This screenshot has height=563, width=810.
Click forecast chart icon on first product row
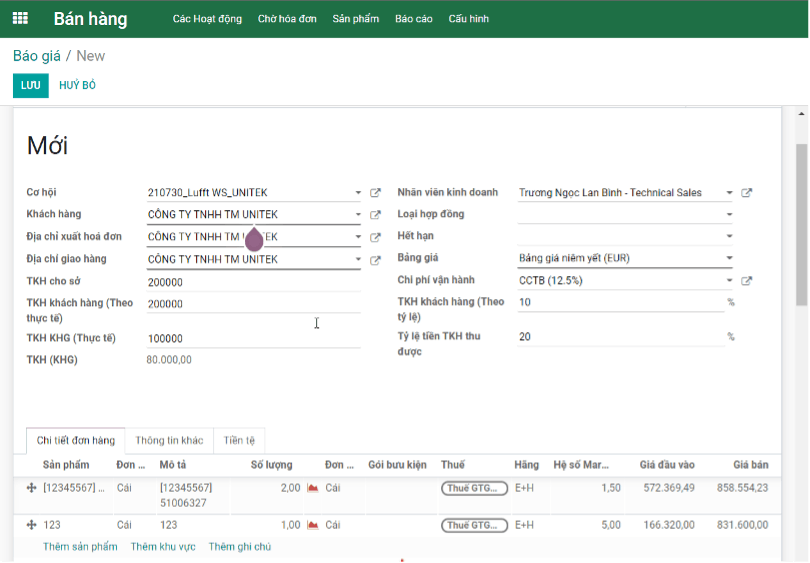click(313, 488)
